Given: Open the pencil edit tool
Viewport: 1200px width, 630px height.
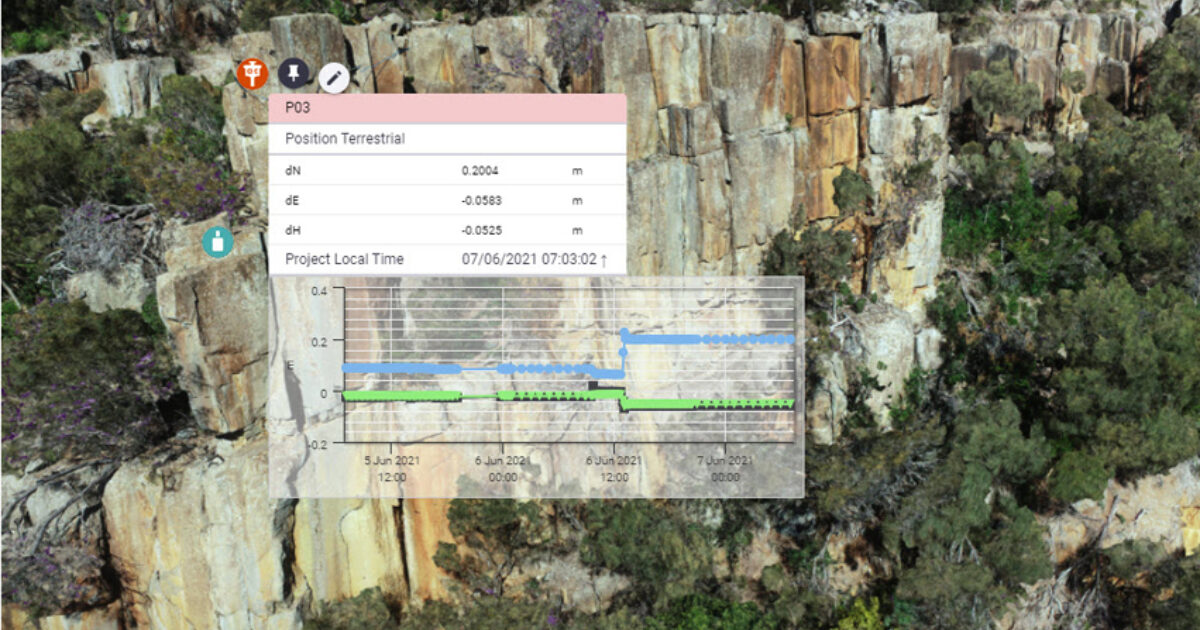Looking at the screenshot, I should 334,77.
